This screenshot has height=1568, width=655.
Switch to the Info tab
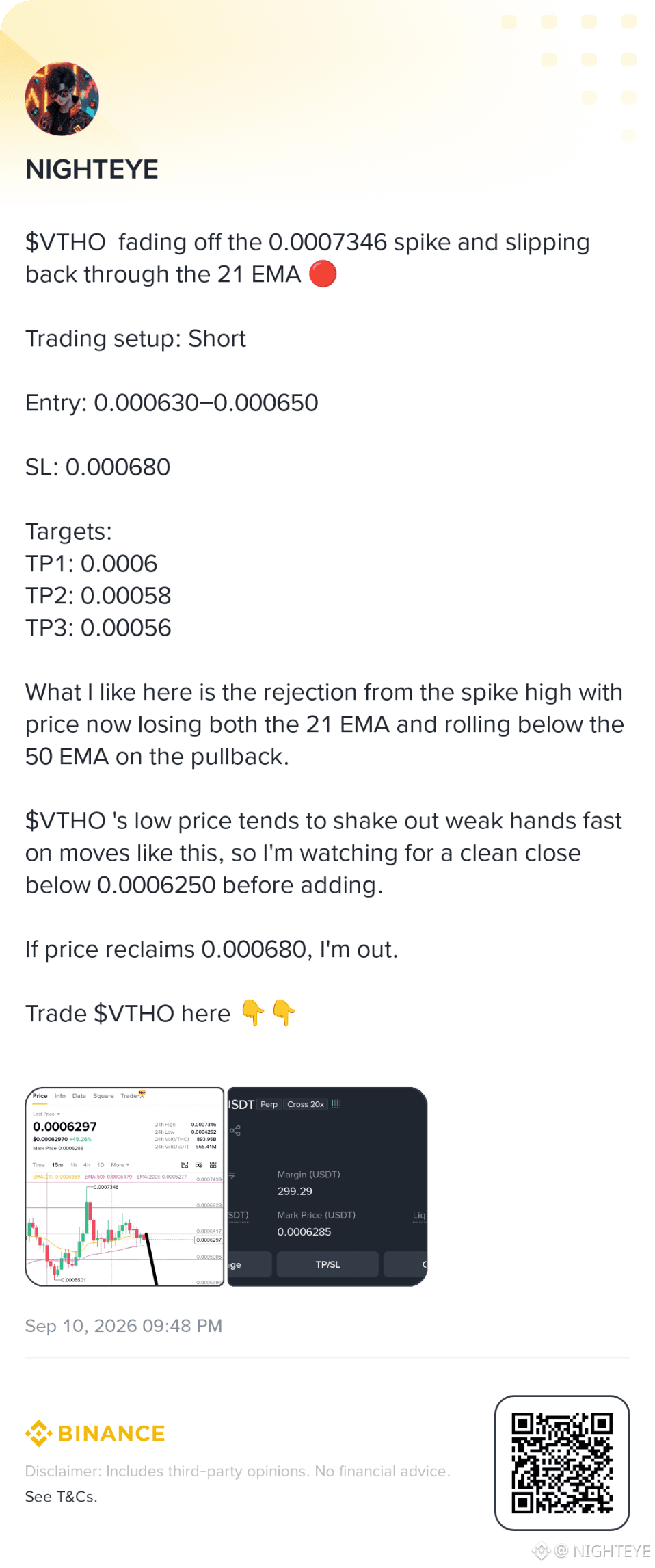click(x=60, y=1095)
